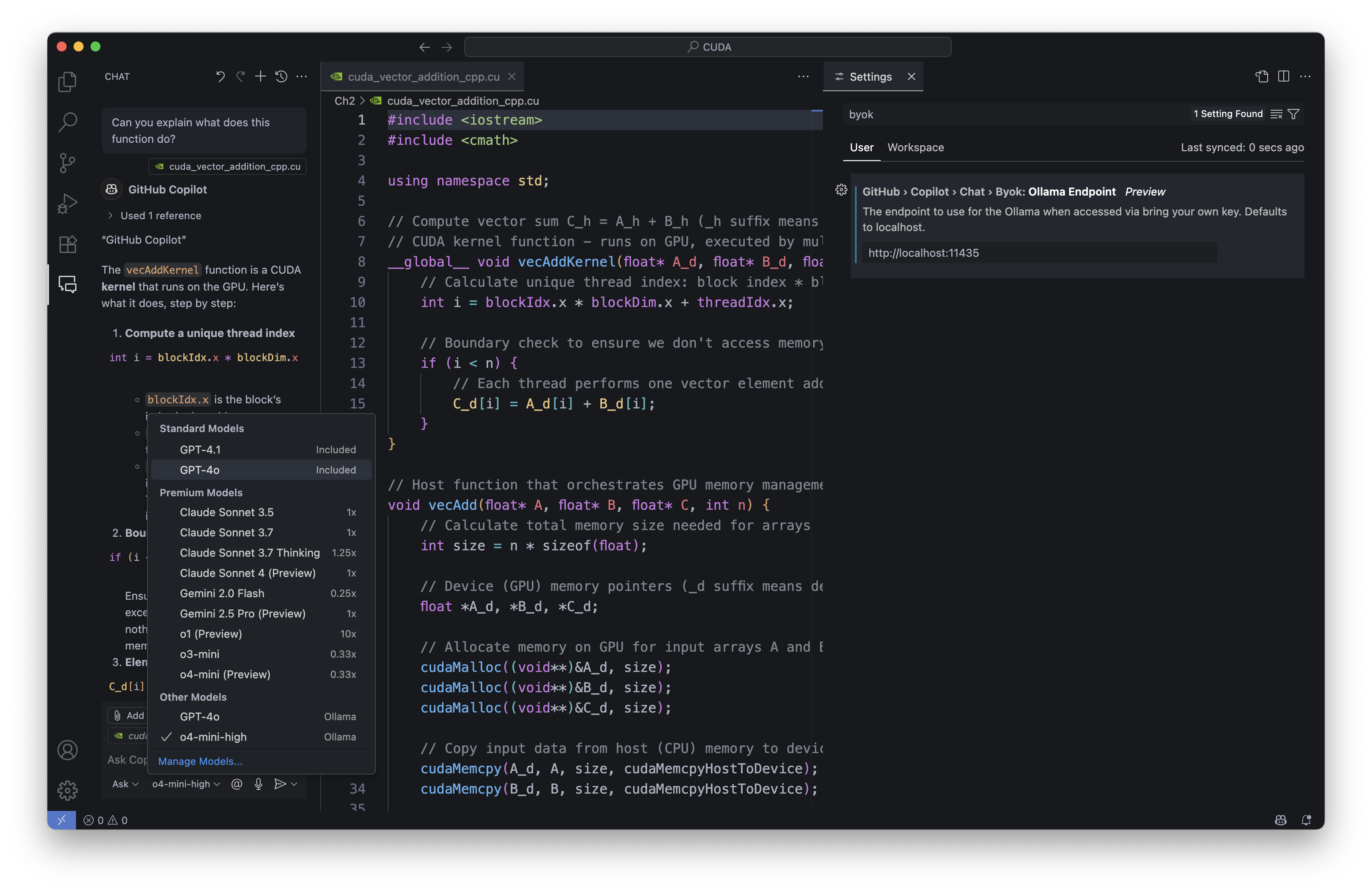This screenshot has height=892, width=1372.
Task: Expand the Used 1 reference section
Action: click(x=154, y=215)
